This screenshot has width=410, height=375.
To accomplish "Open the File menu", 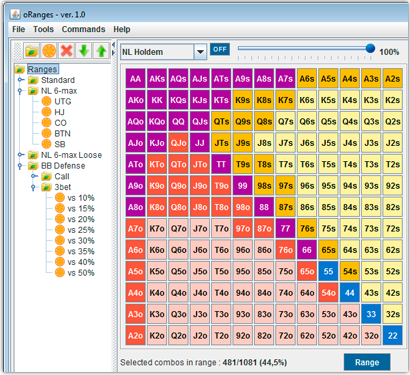I will [19, 29].
